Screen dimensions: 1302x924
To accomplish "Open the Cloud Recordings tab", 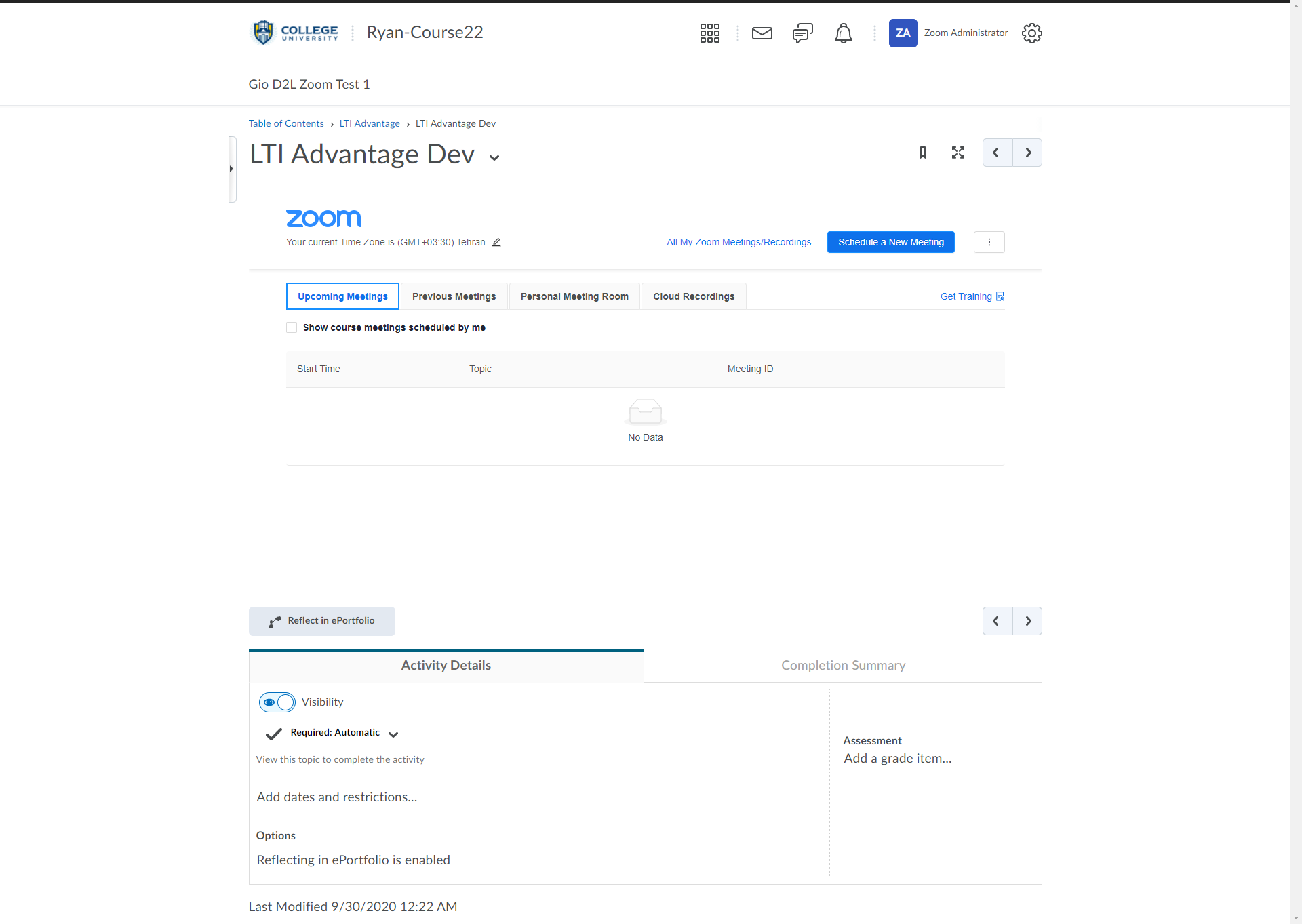I will 694,296.
